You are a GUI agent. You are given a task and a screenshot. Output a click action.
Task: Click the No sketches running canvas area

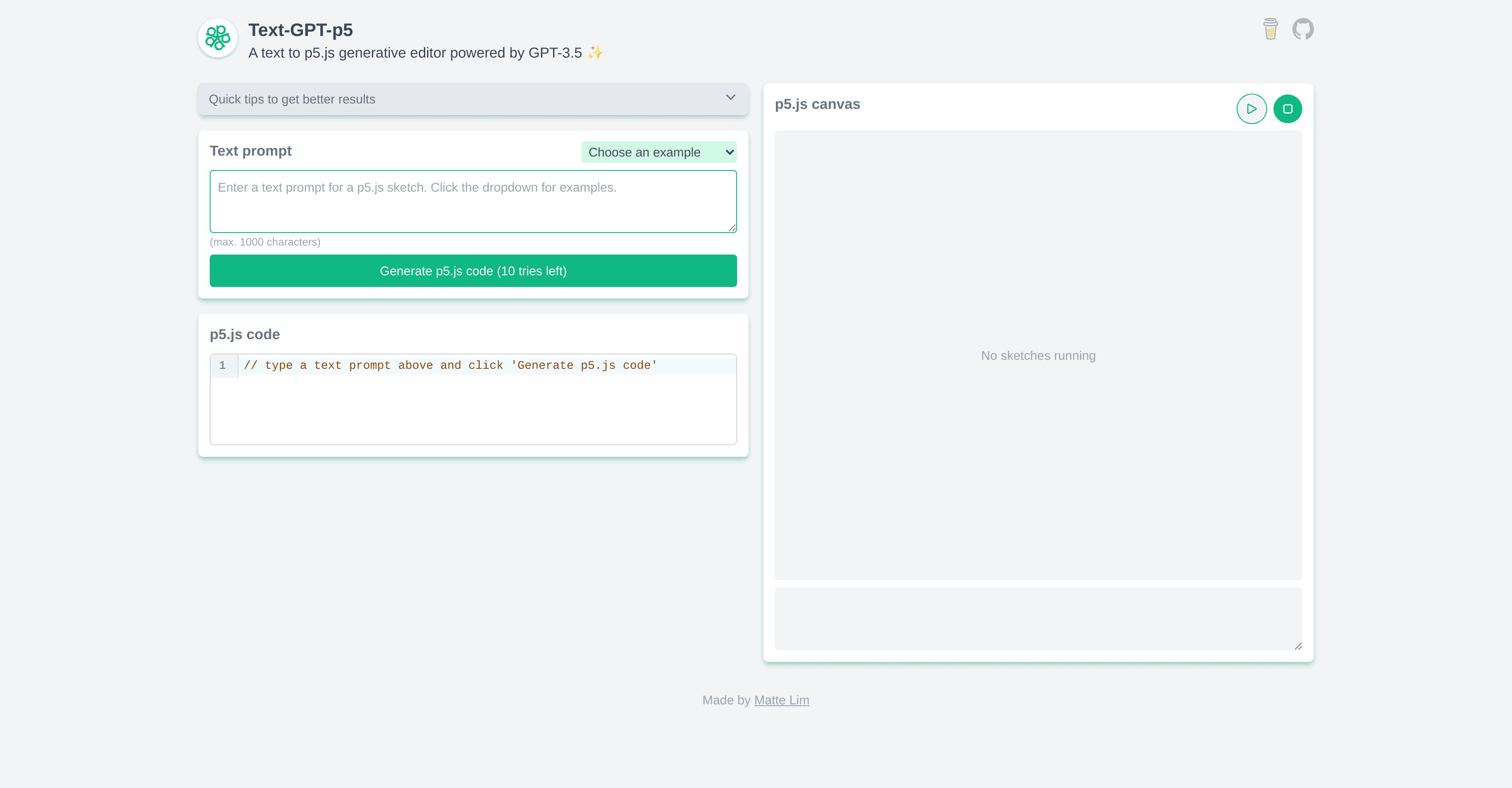click(x=1038, y=355)
